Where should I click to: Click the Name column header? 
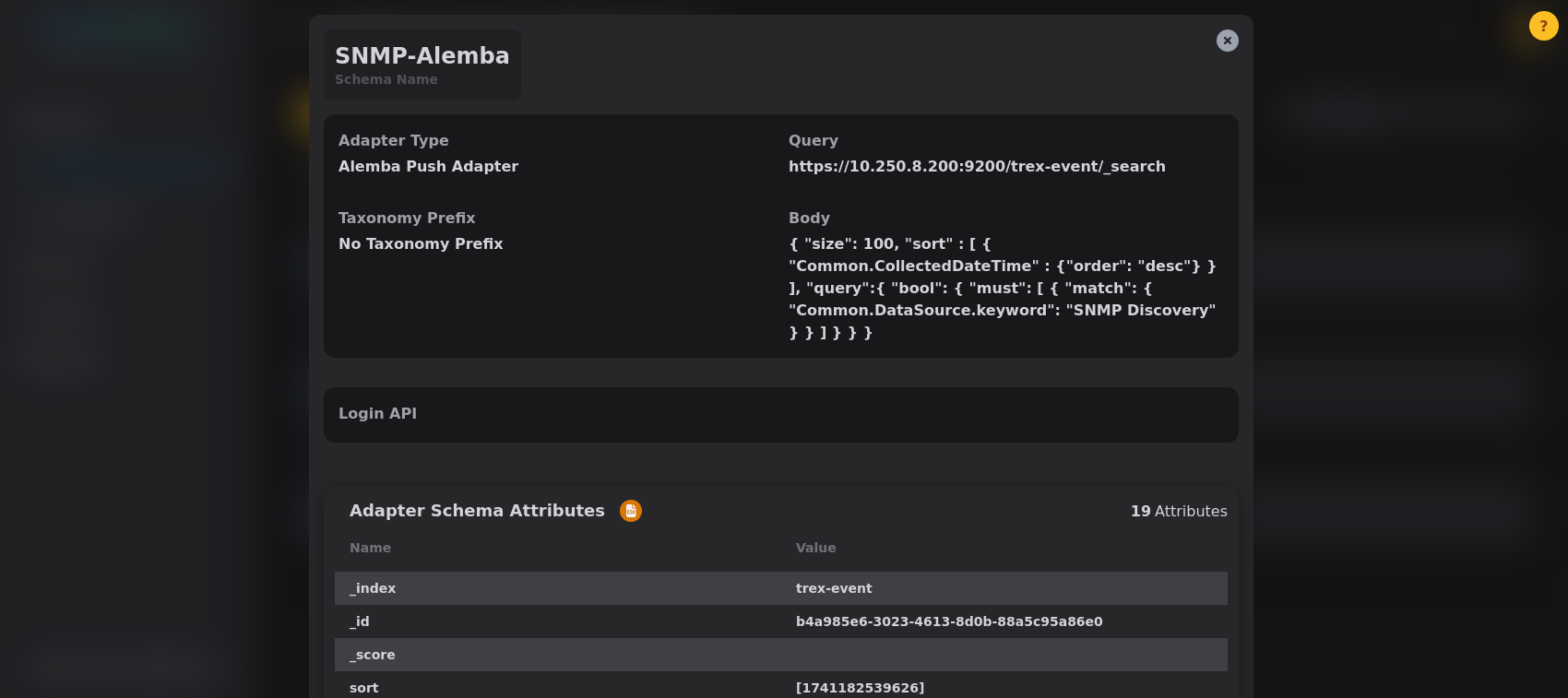(370, 548)
